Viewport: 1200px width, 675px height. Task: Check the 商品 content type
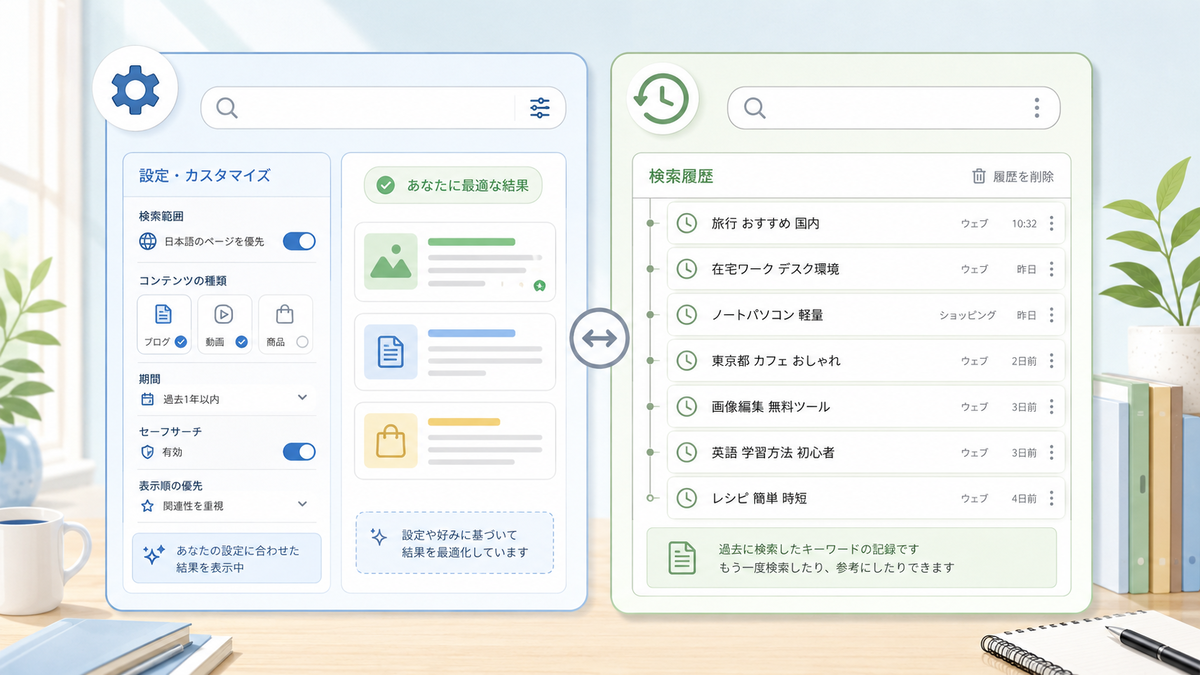coord(302,341)
